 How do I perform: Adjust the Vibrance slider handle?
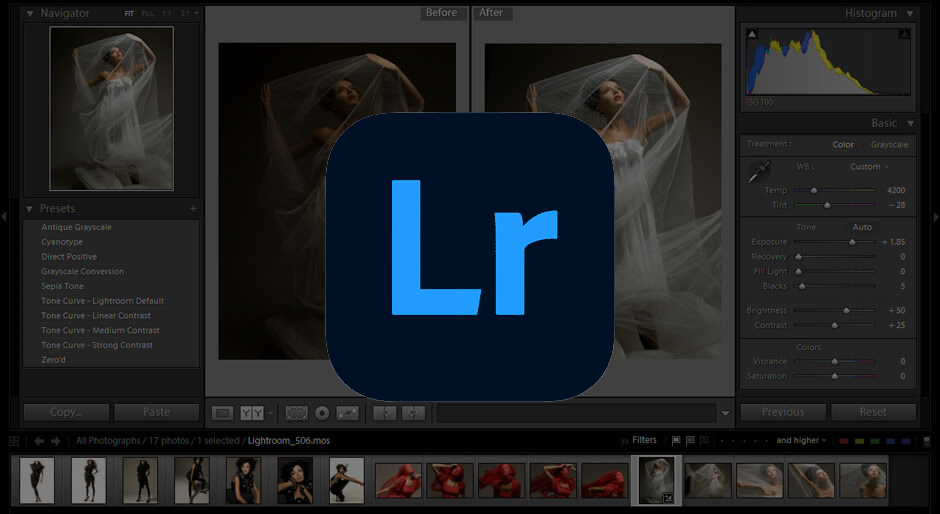pyautogui.click(x=834, y=362)
